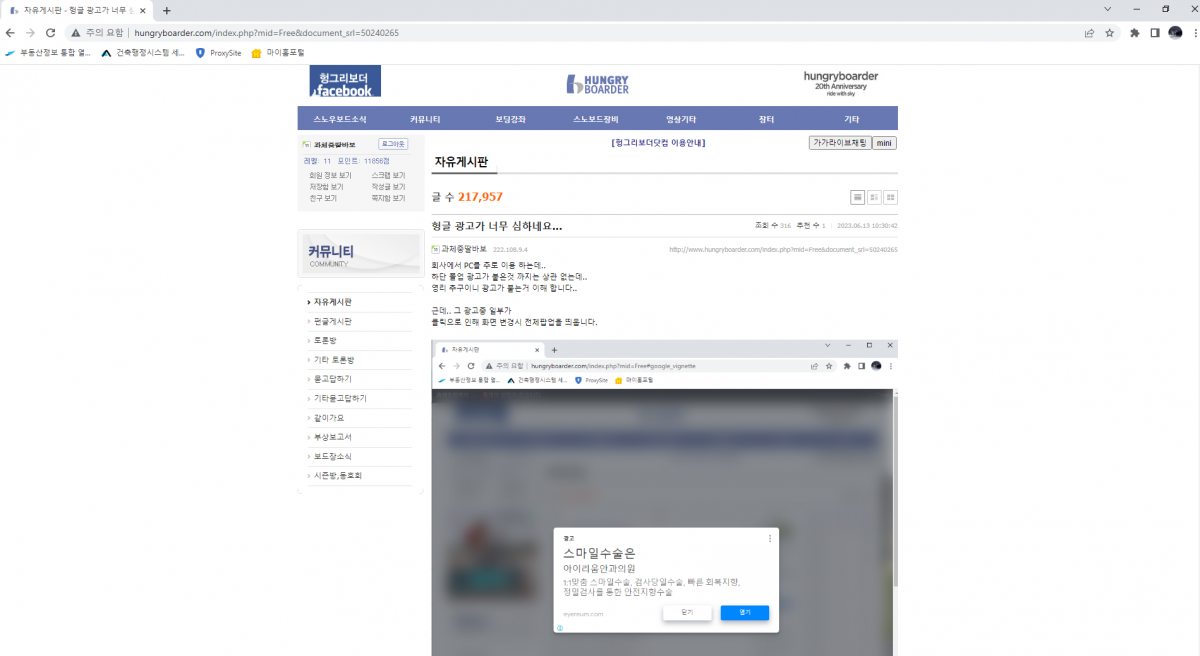Open the Extensions puzzle icon
The image size is (1200, 656).
pos(1135,32)
